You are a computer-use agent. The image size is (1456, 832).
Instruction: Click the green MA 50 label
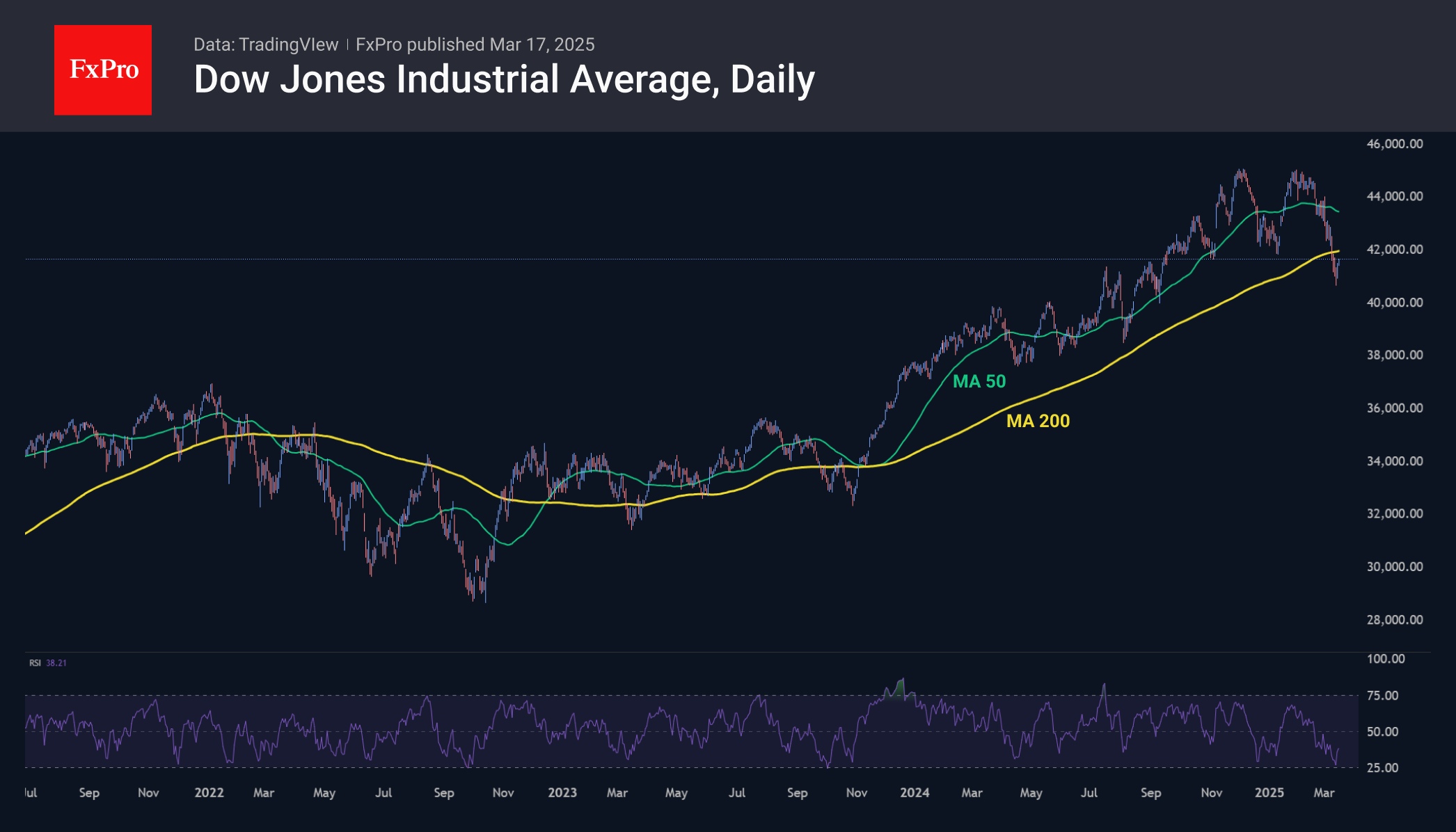point(979,381)
